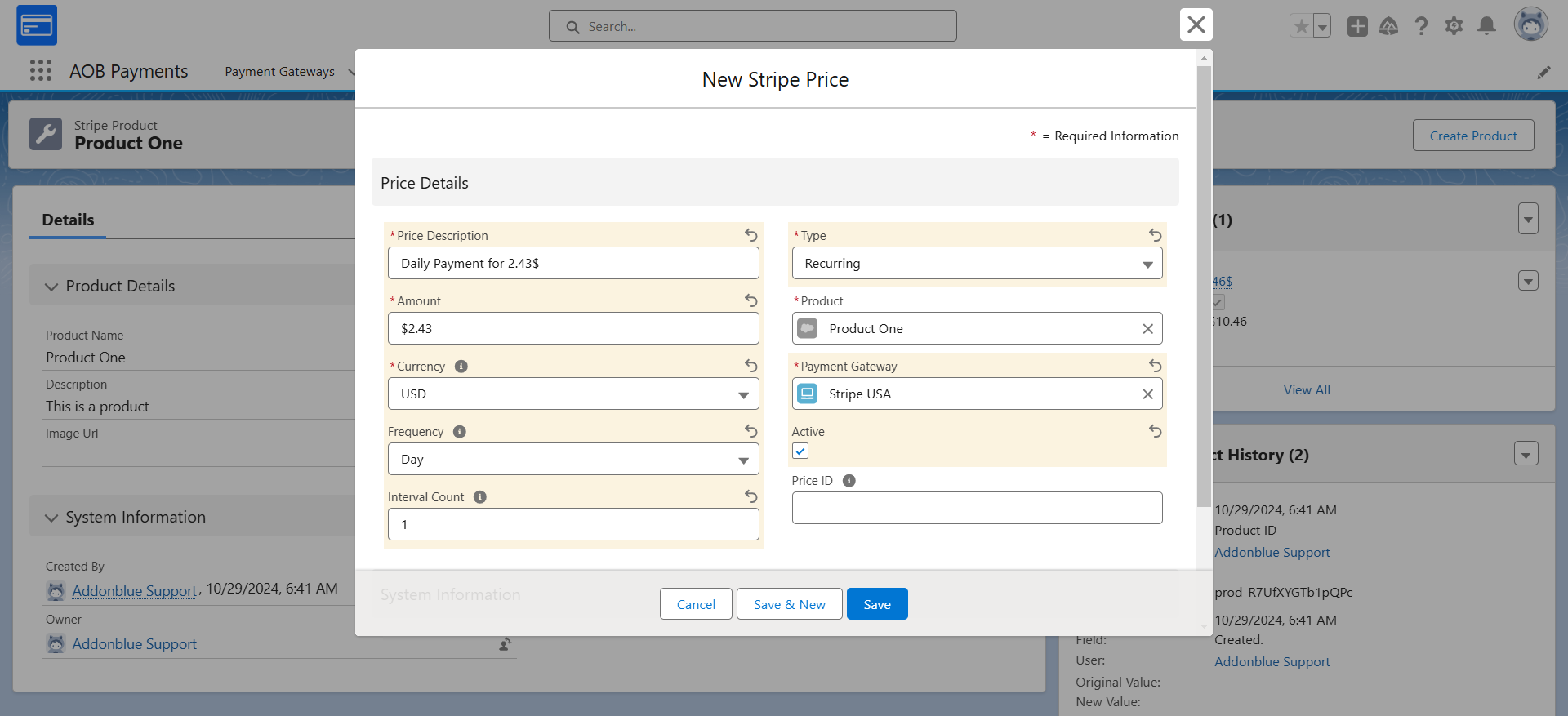Click the Payment Gateway lookup field

click(x=977, y=394)
